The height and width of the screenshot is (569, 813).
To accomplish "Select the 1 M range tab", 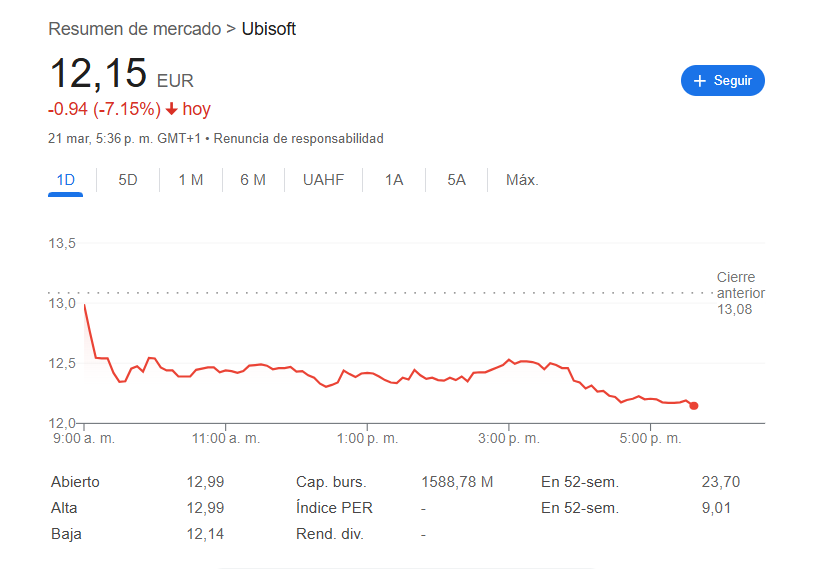I will [x=191, y=180].
